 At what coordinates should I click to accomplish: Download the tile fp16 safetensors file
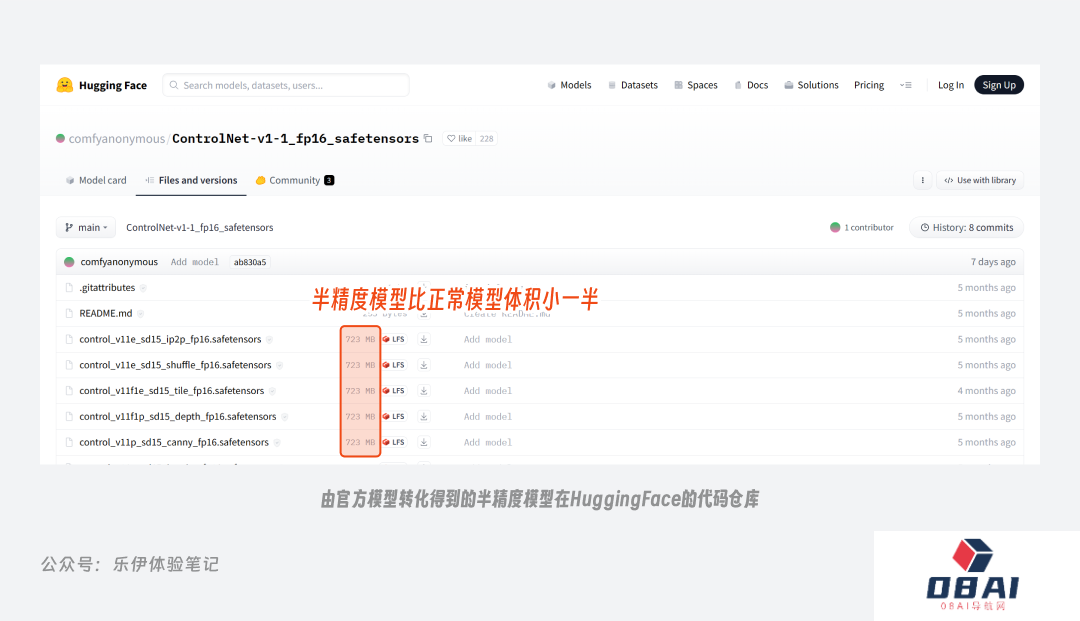point(424,391)
